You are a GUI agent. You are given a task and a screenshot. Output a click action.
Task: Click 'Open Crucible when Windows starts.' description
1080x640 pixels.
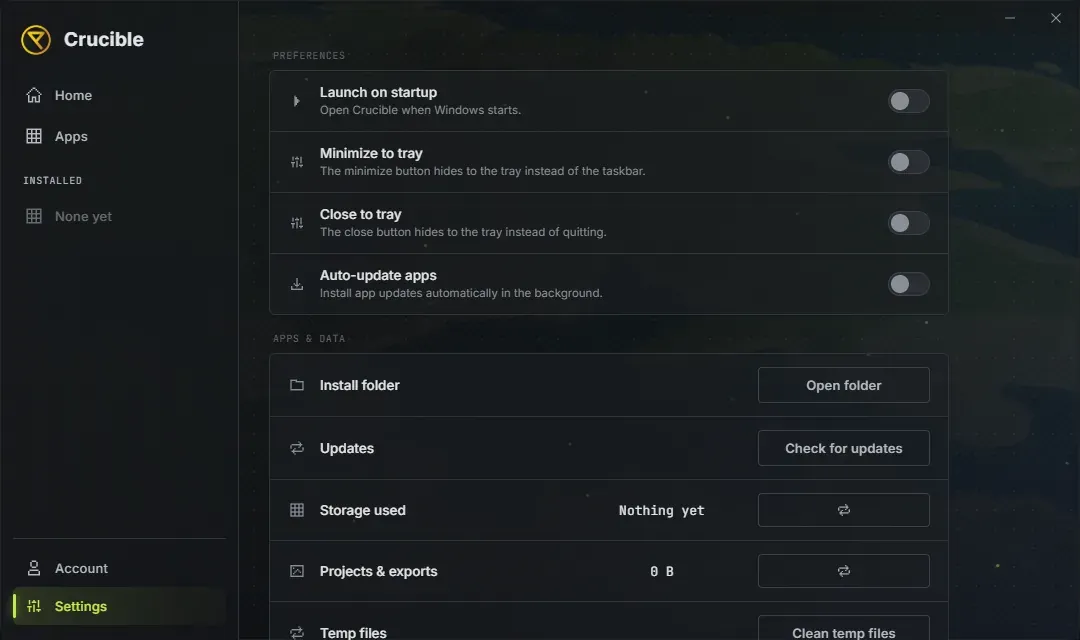coord(420,110)
